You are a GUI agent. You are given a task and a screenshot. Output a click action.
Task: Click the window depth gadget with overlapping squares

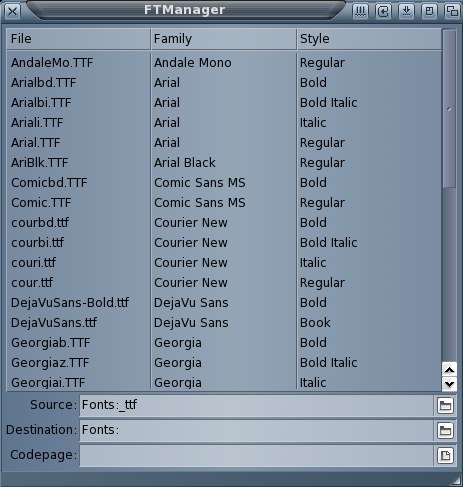pyautogui.click(x=452, y=11)
